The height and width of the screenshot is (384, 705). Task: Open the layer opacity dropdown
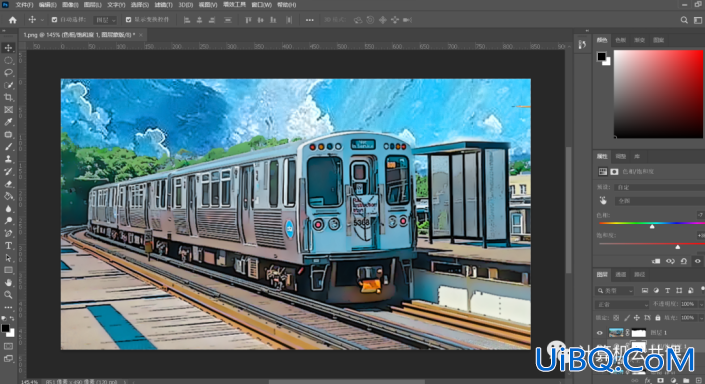coord(701,304)
